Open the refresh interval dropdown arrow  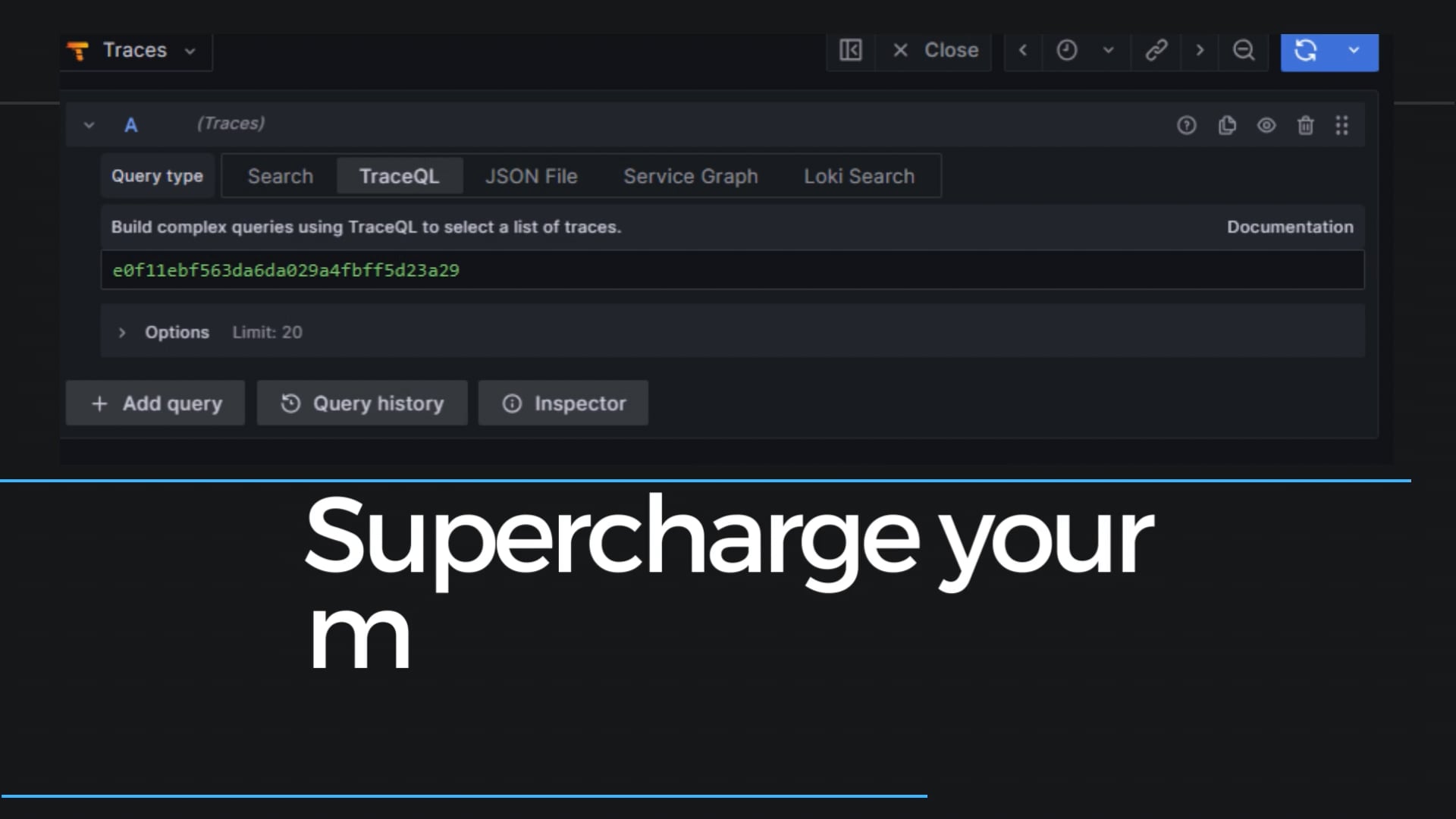tap(1354, 50)
